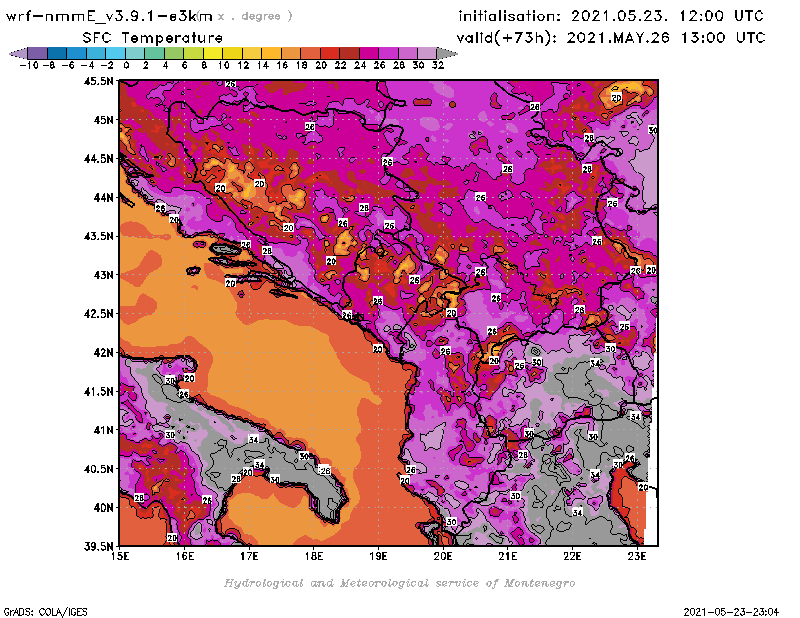Click the '39.5N' latitude label
Screen dimensions: 800x618
tap(98, 546)
